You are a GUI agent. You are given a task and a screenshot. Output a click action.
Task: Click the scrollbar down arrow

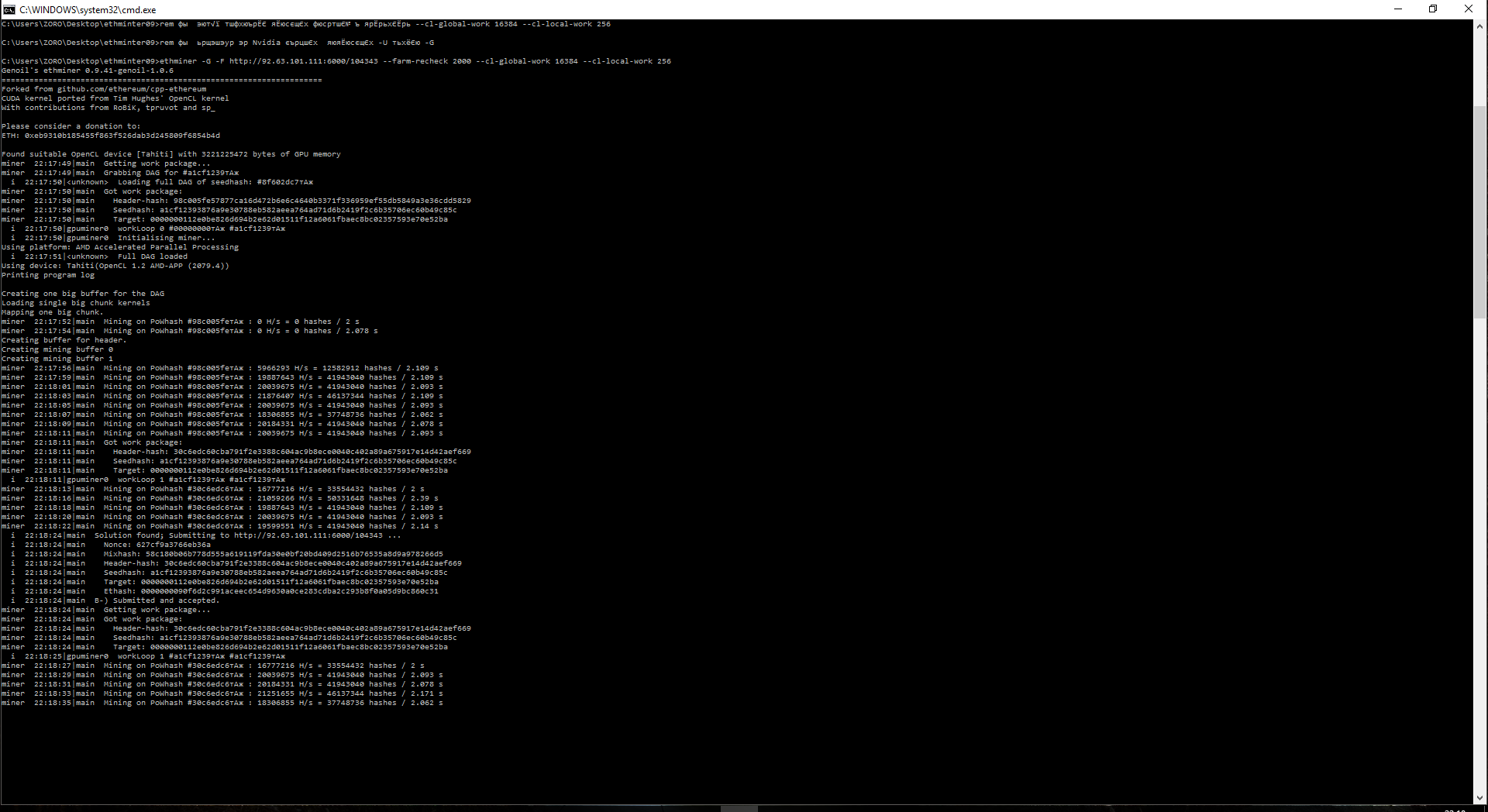(1479, 797)
